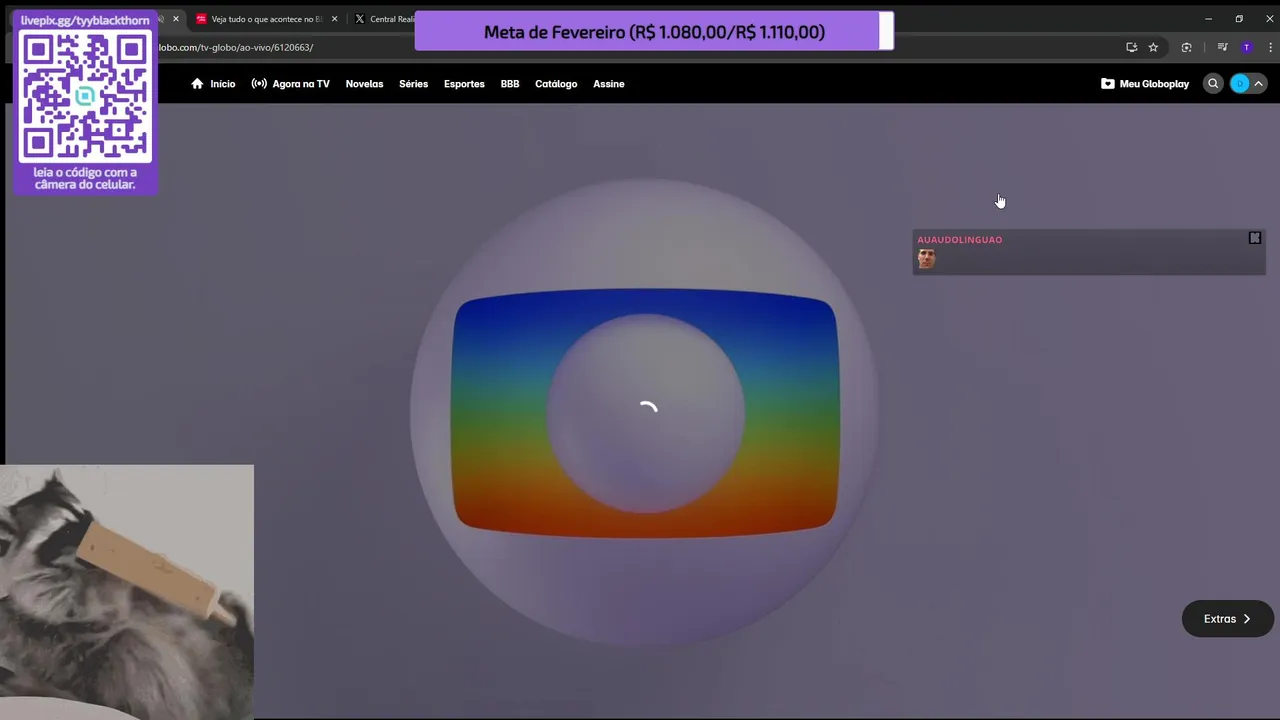The width and height of the screenshot is (1280, 720).
Task: Open the Novelas menu item
Action: (364, 84)
